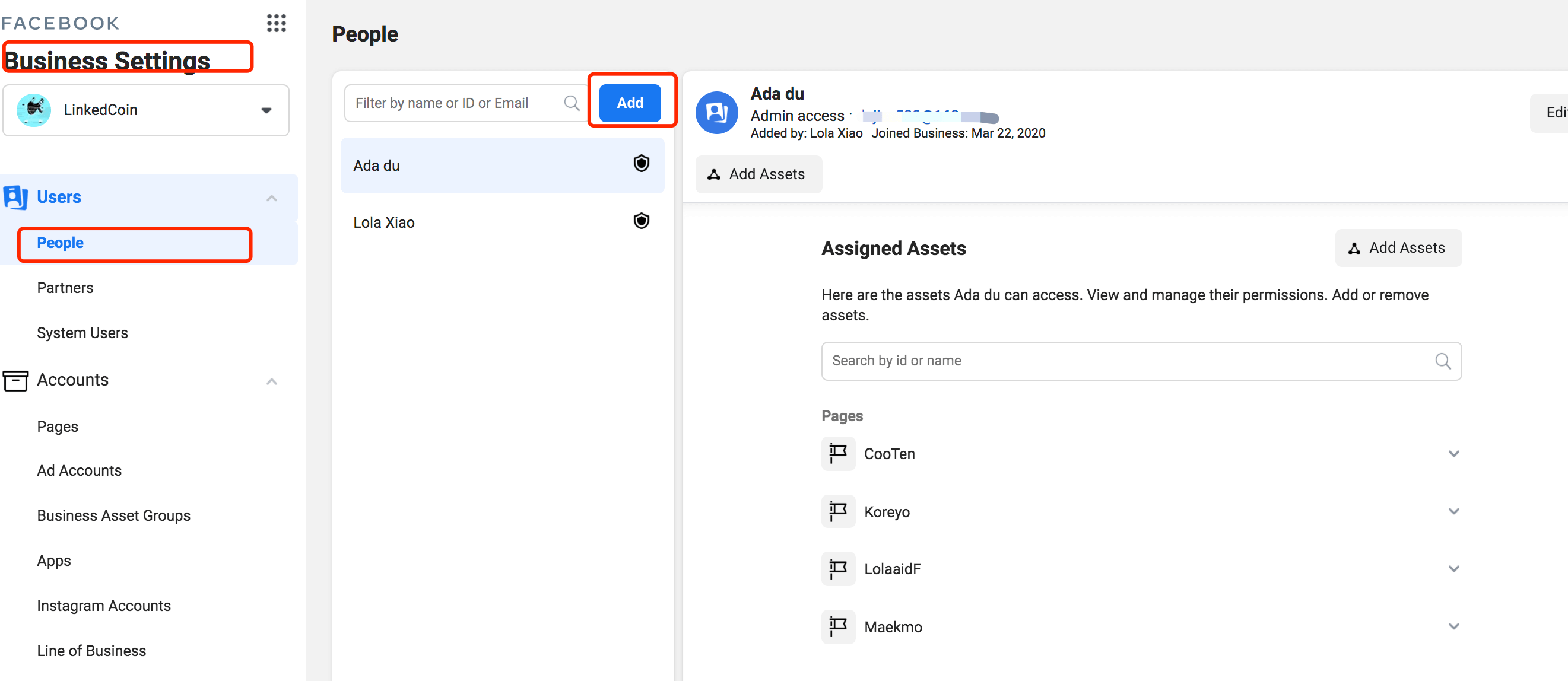
Task: Open Instagram Accounts settings
Action: 103,606
